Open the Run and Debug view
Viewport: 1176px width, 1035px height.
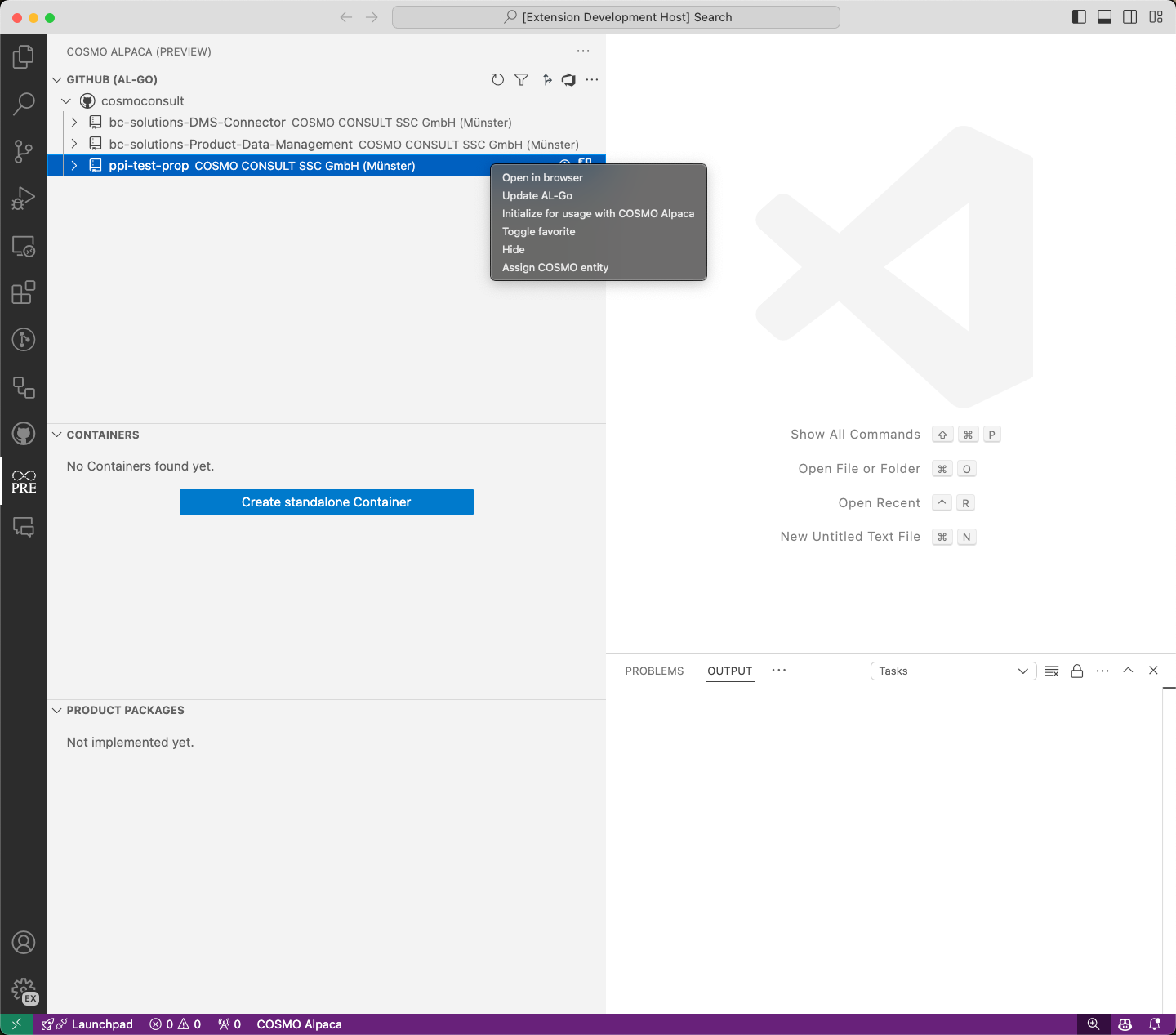24,199
